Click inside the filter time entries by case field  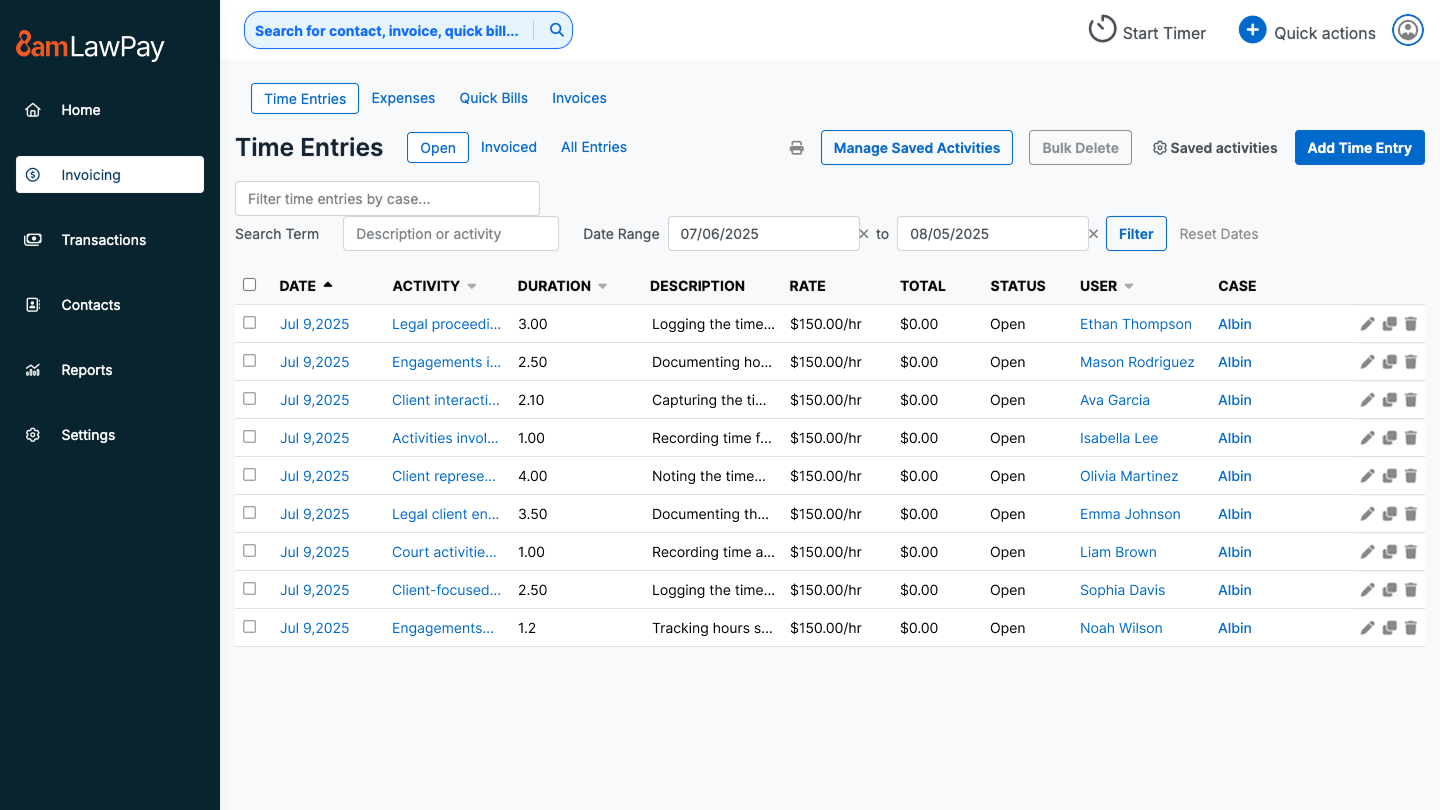pyautogui.click(x=387, y=198)
